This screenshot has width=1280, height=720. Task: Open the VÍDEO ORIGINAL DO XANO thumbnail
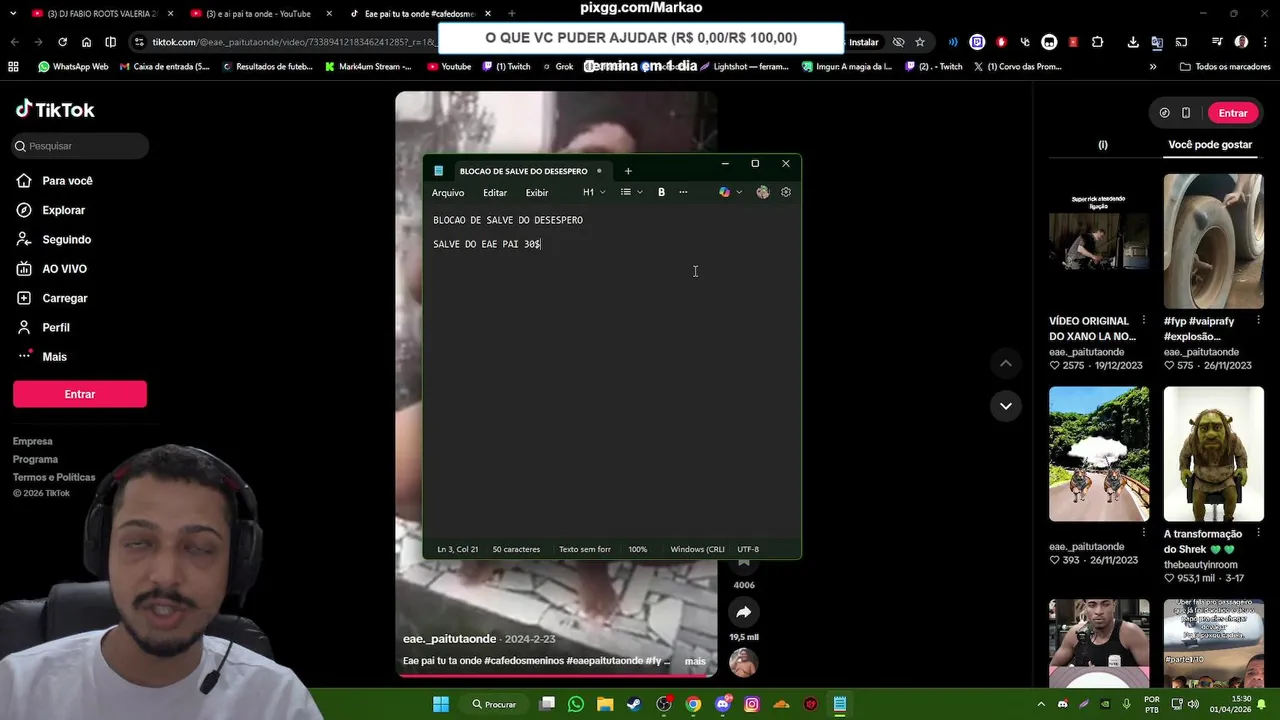tap(1099, 241)
